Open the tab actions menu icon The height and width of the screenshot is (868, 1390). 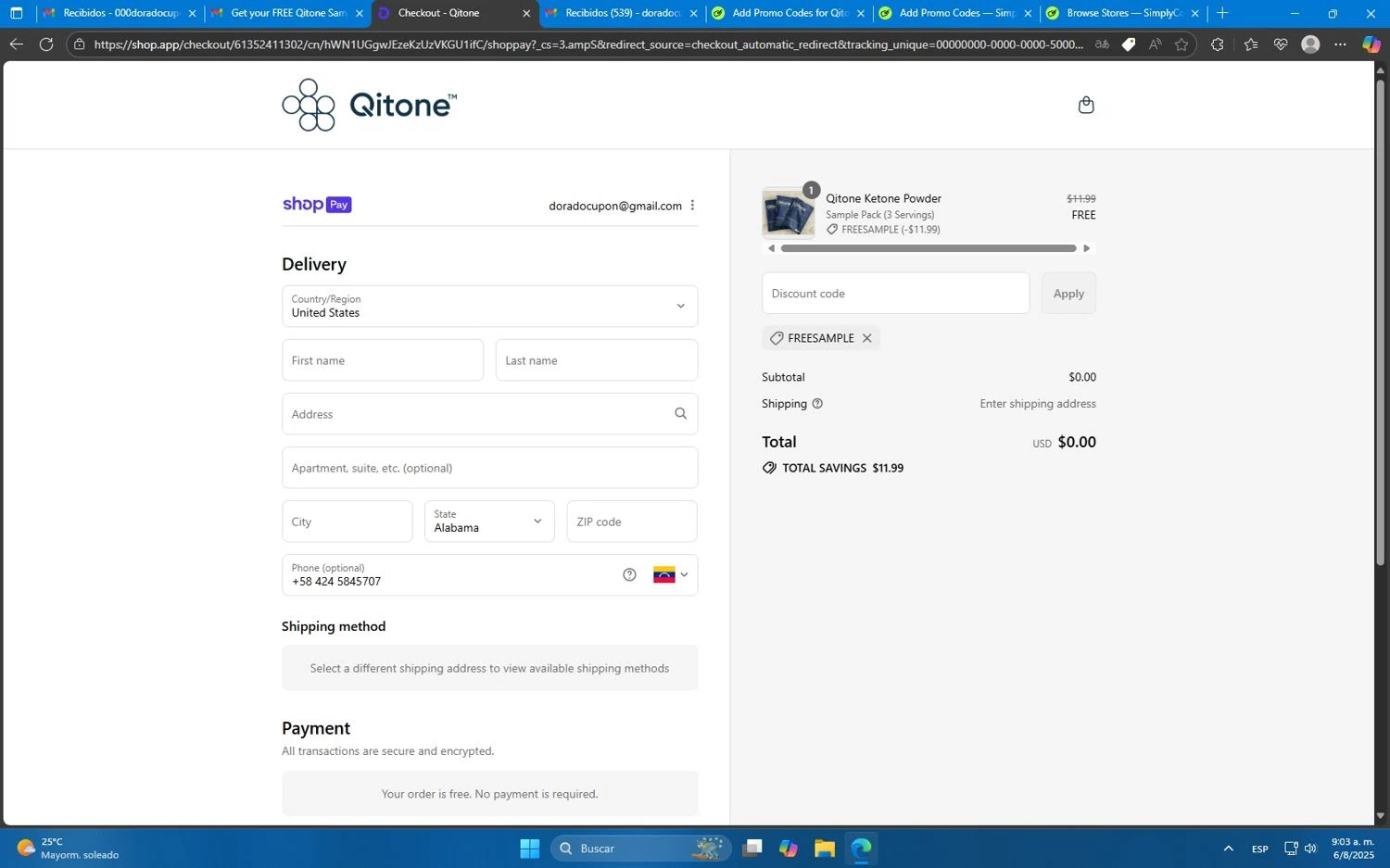click(x=16, y=13)
